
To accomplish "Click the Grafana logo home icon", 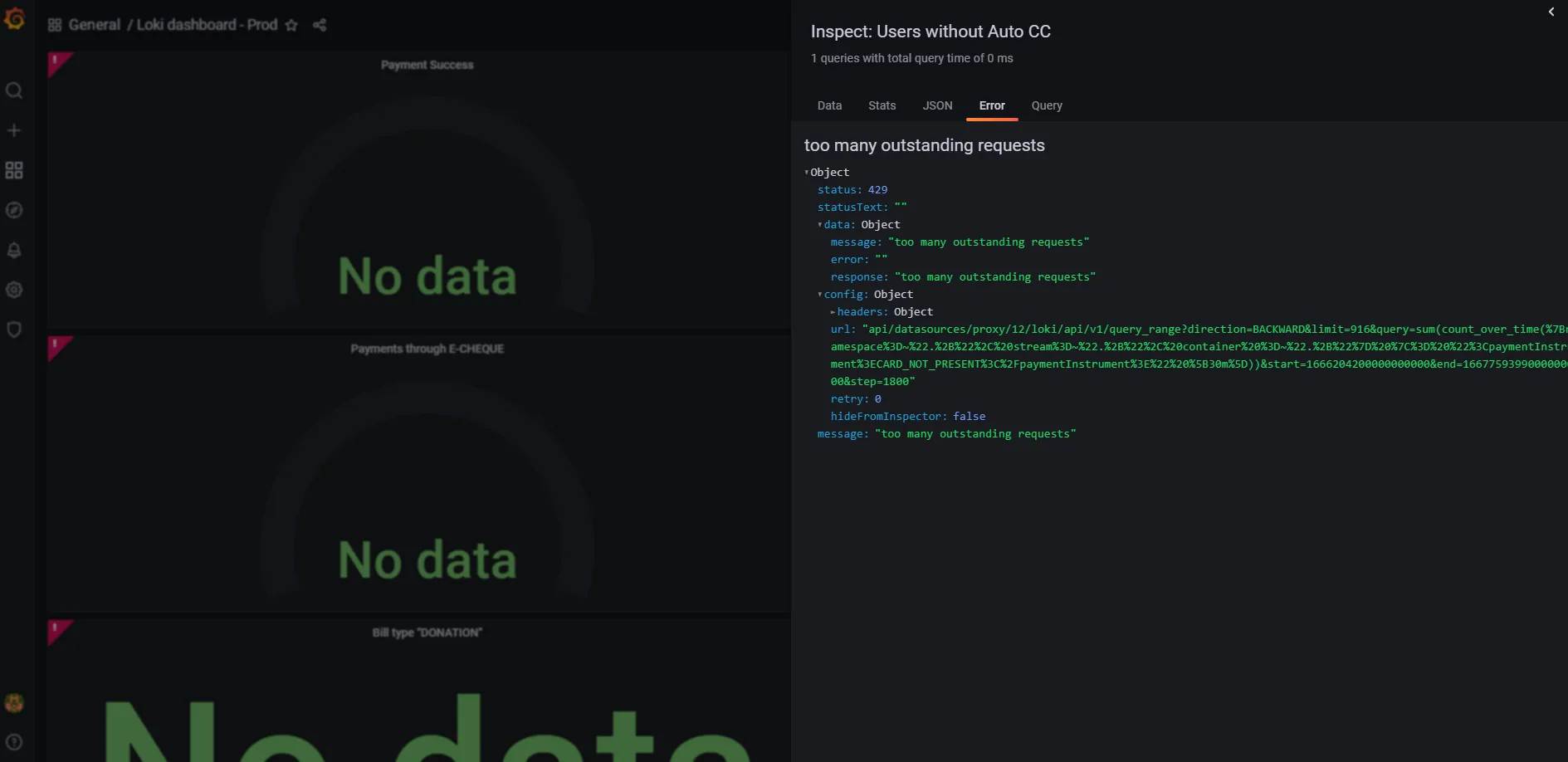I will pyautogui.click(x=14, y=17).
